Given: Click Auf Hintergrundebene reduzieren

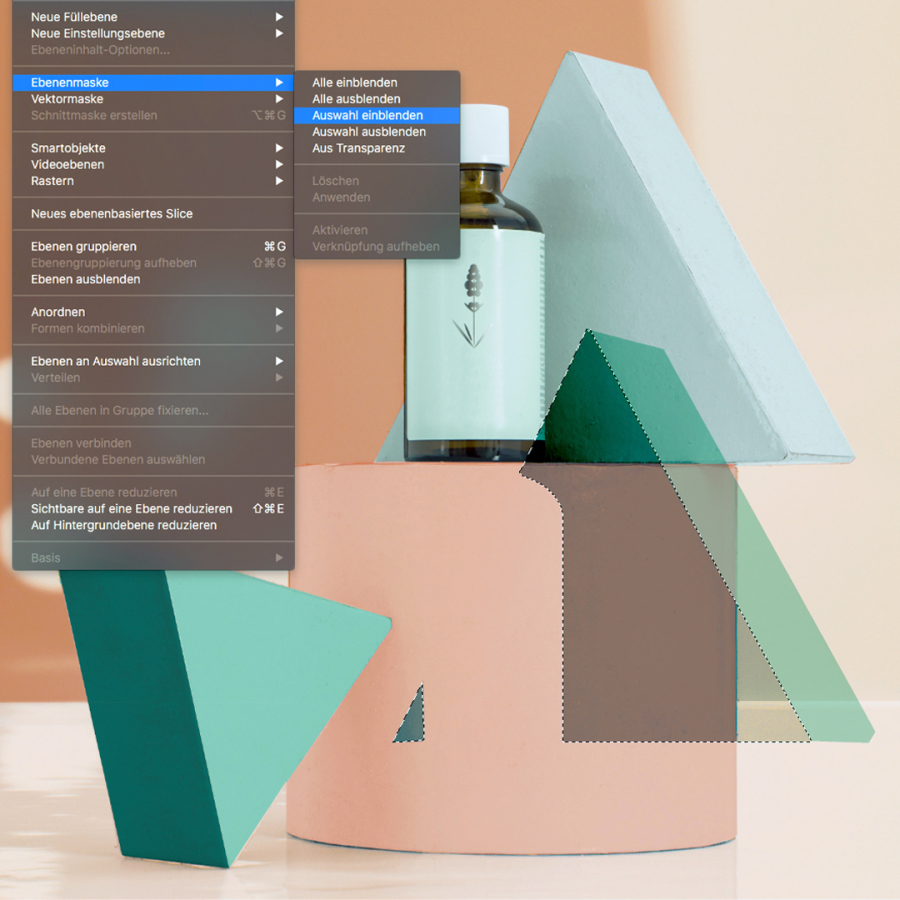Looking at the screenshot, I should 124,525.
